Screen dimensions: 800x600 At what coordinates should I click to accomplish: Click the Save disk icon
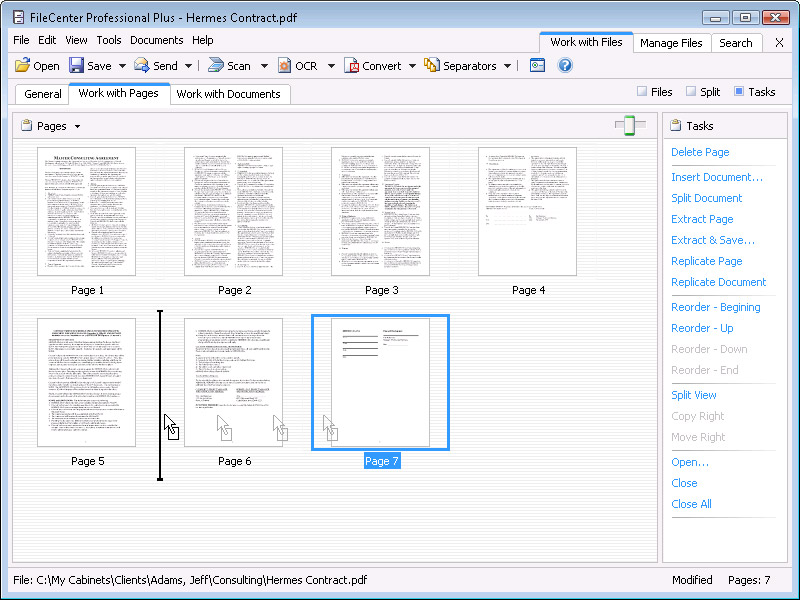point(76,66)
